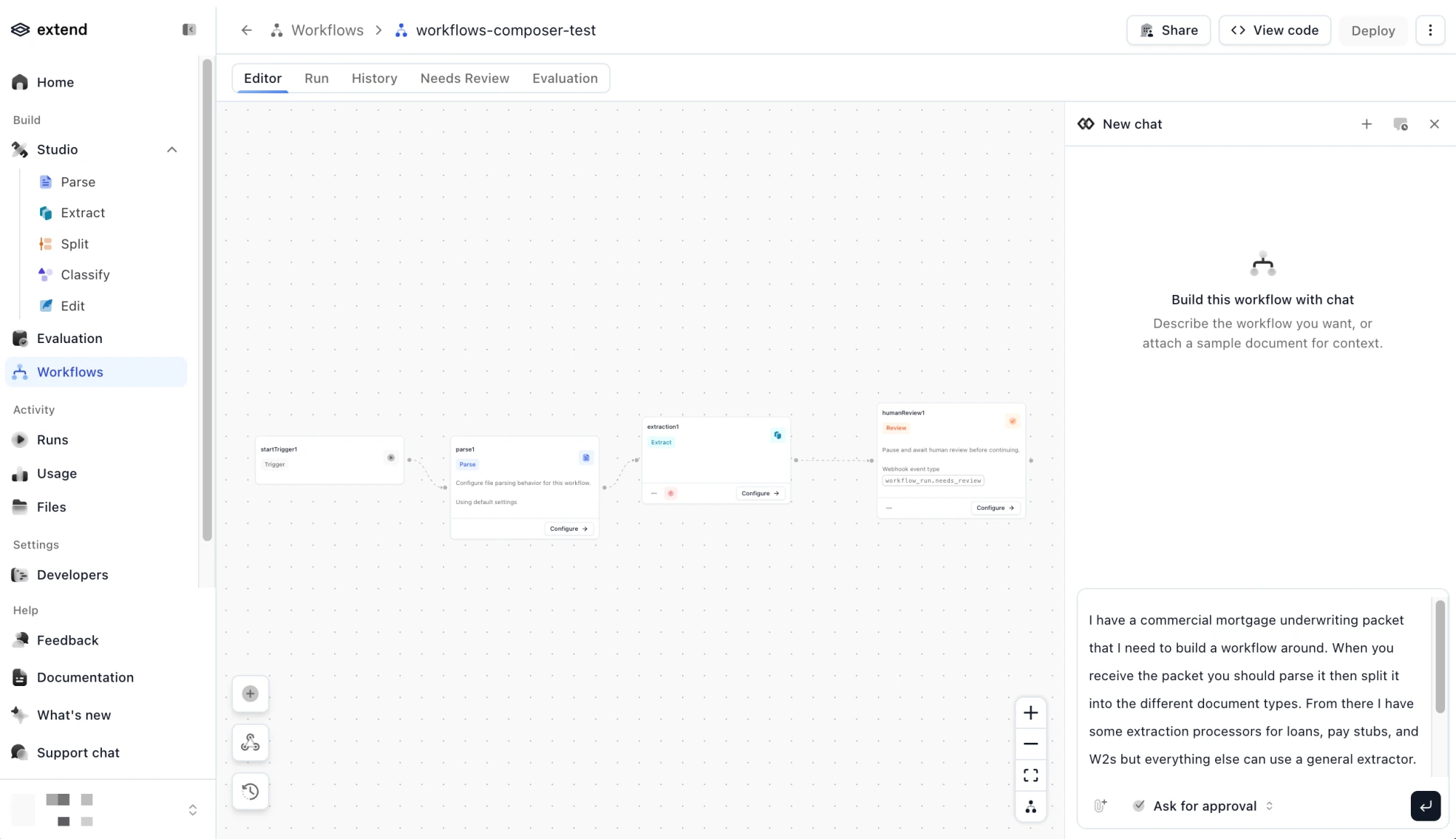This screenshot has height=839, width=1456.
Task: Open more options on humanReview1 node
Action: tap(889, 508)
